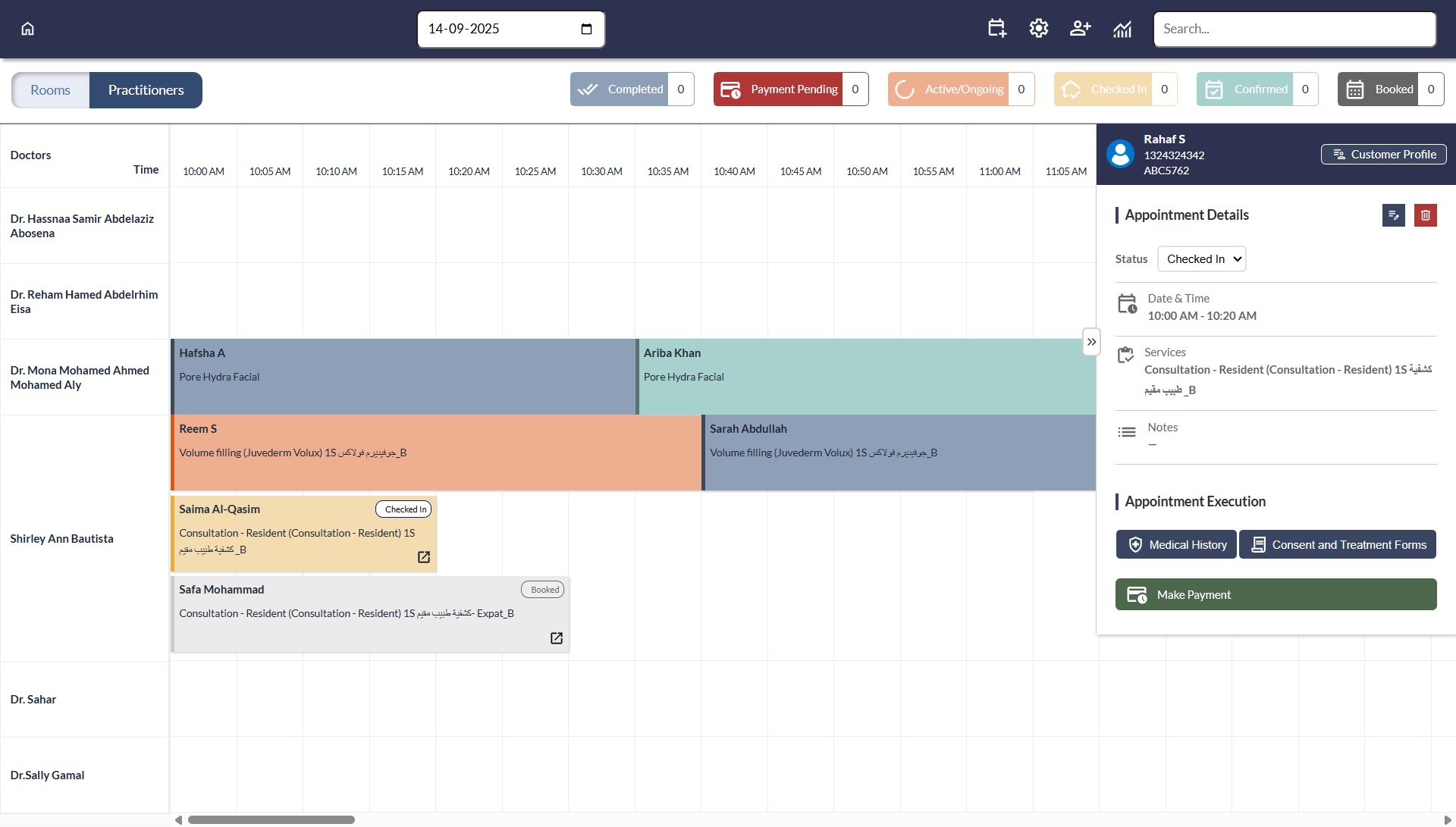Open the Status dropdown showing Checked In
Viewport: 1456px width, 827px height.
pyautogui.click(x=1201, y=258)
